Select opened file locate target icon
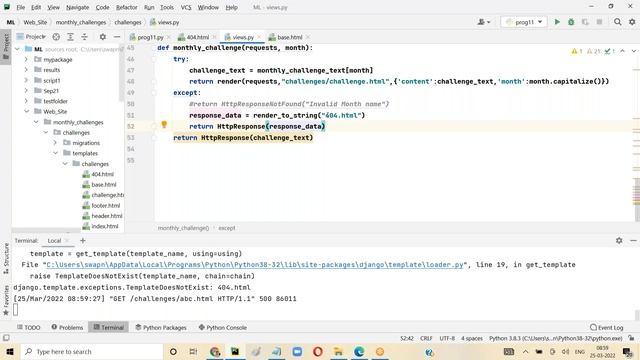 [x=56, y=37]
